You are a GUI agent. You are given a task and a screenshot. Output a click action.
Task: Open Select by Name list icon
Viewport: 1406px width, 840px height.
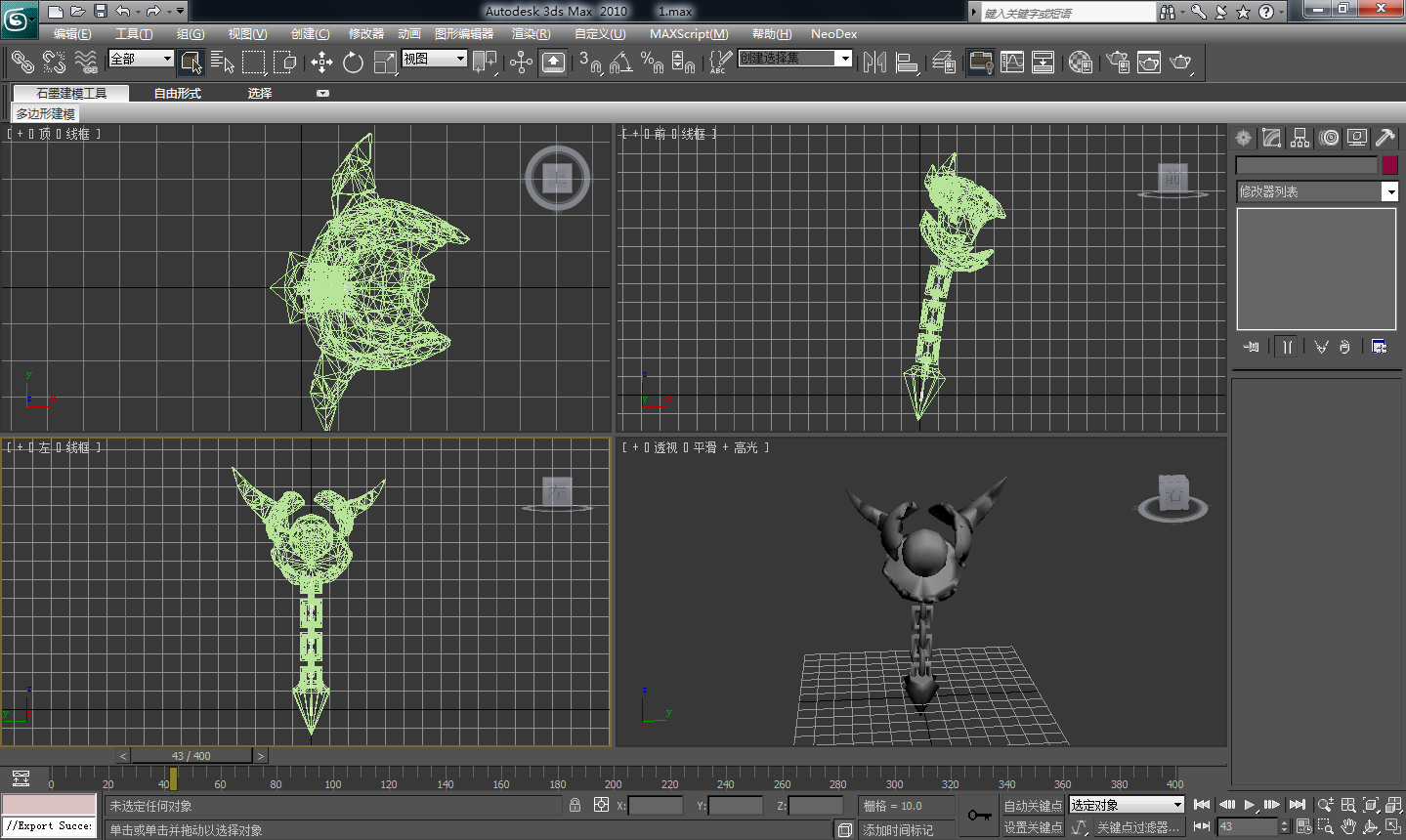click(223, 62)
